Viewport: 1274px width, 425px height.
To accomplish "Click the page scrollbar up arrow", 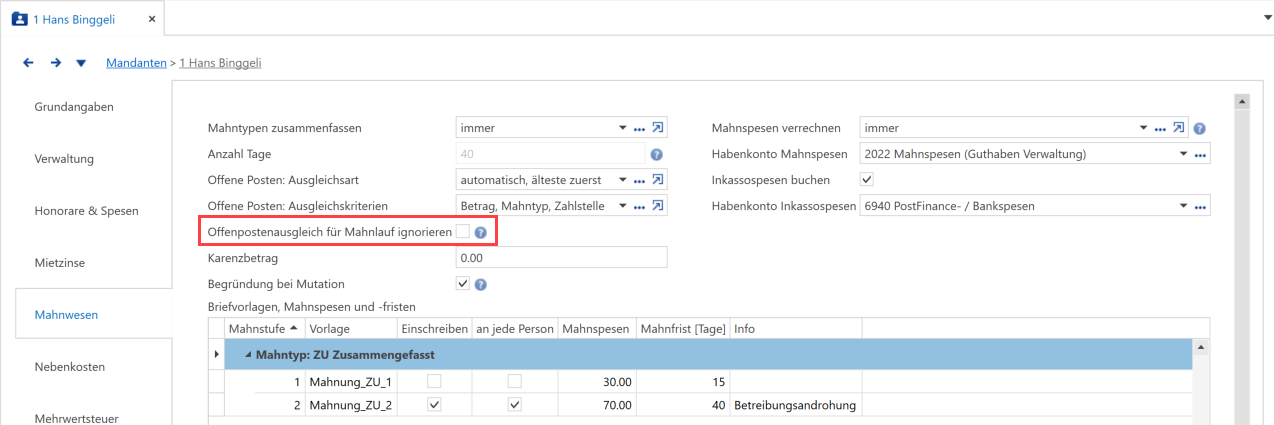I will [1243, 101].
